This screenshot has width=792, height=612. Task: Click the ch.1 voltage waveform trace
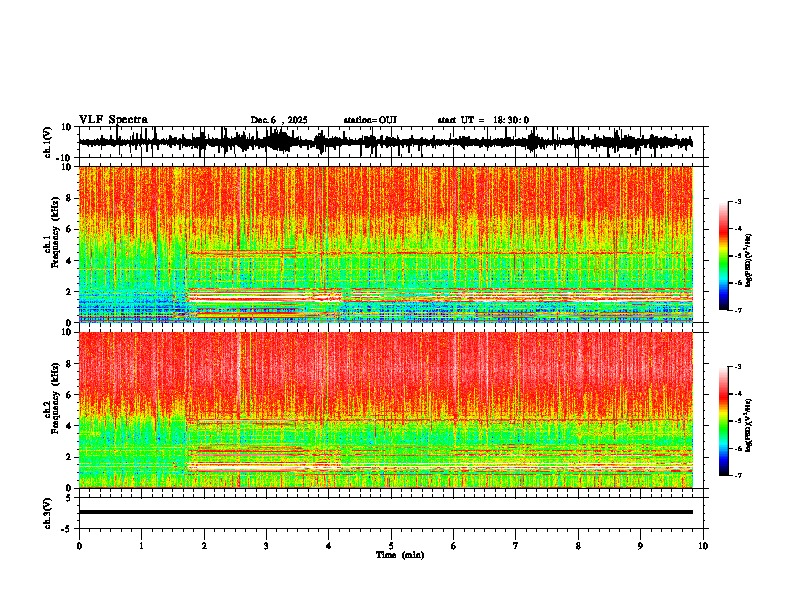[385, 142]
